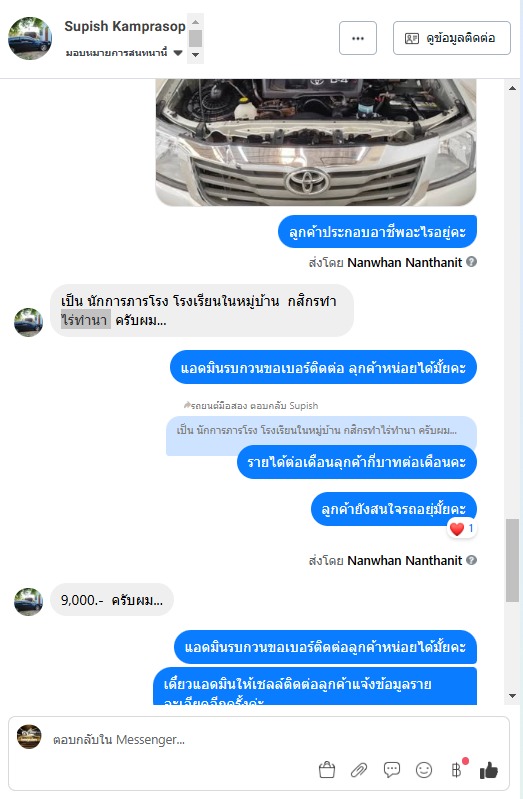This screenshot has width=523, height=799.
Task: Open saved replies speech bubble icon
Action: [391, 770]
